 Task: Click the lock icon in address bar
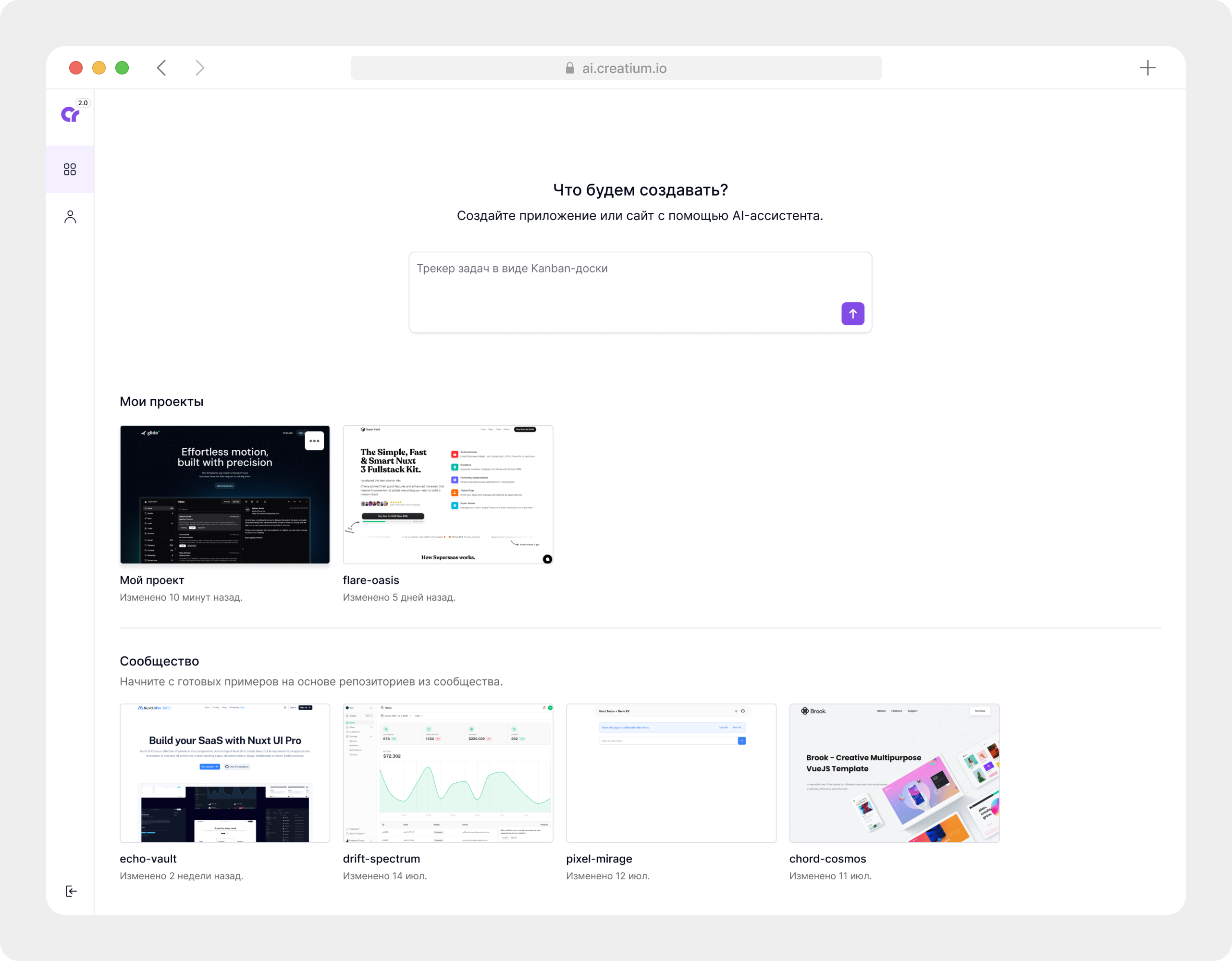[570, 68]
